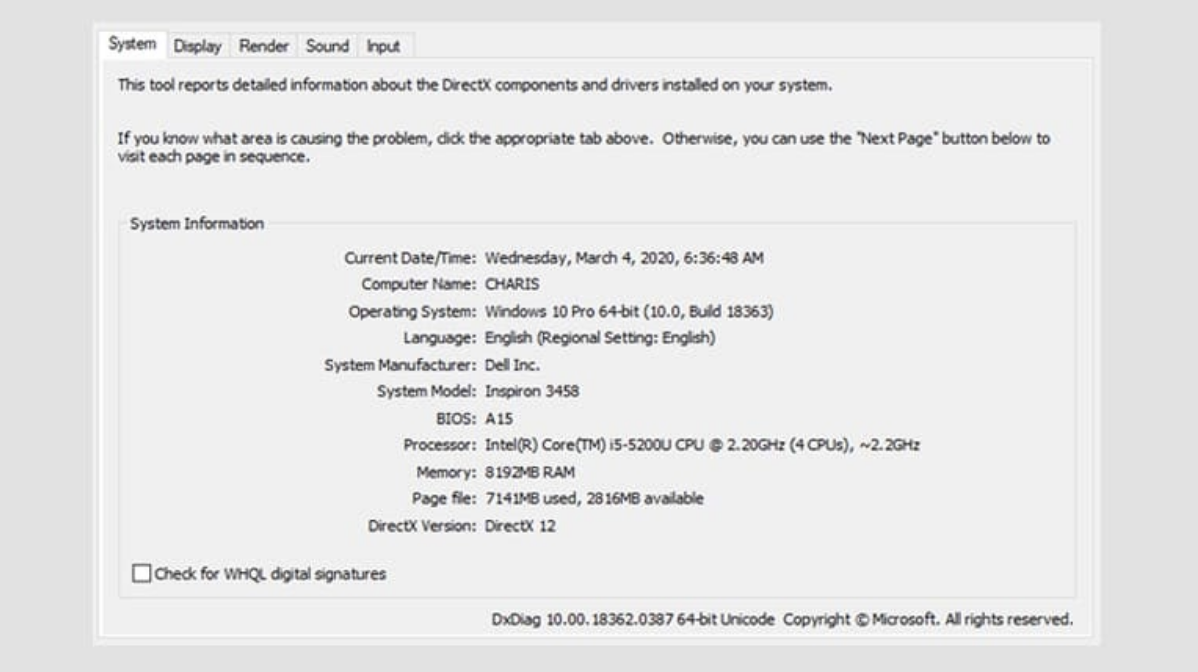1198x672 pixels.
Task: Click the system manufacturer Dell Inc.
Action: coord(512,365)
